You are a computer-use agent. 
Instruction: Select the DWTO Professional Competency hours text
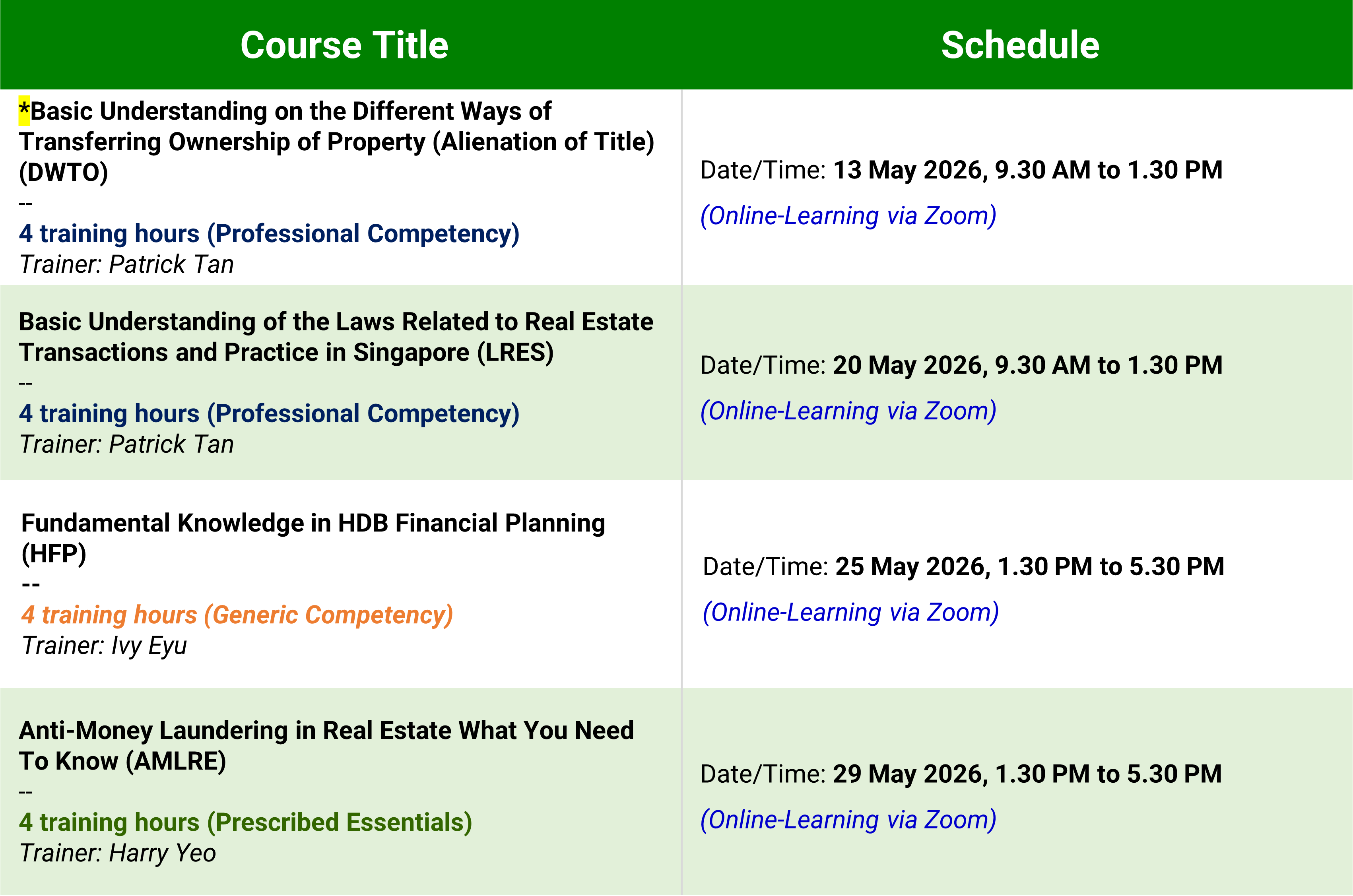(268, 234)
